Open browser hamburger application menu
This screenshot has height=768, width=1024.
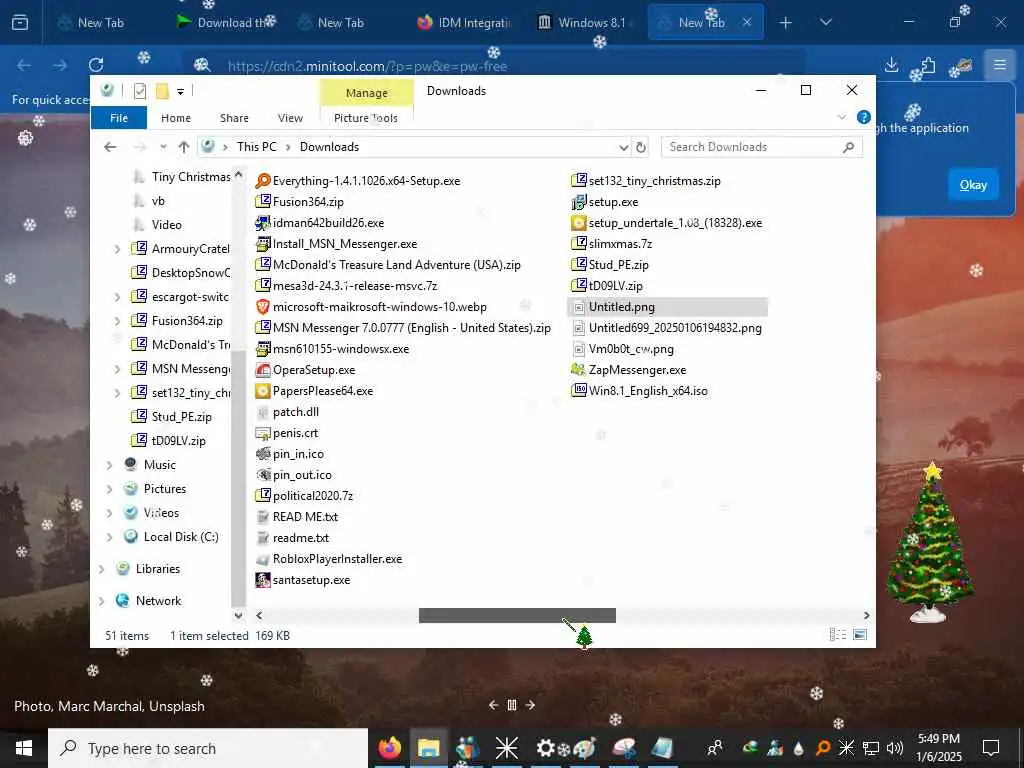[999, 65]
